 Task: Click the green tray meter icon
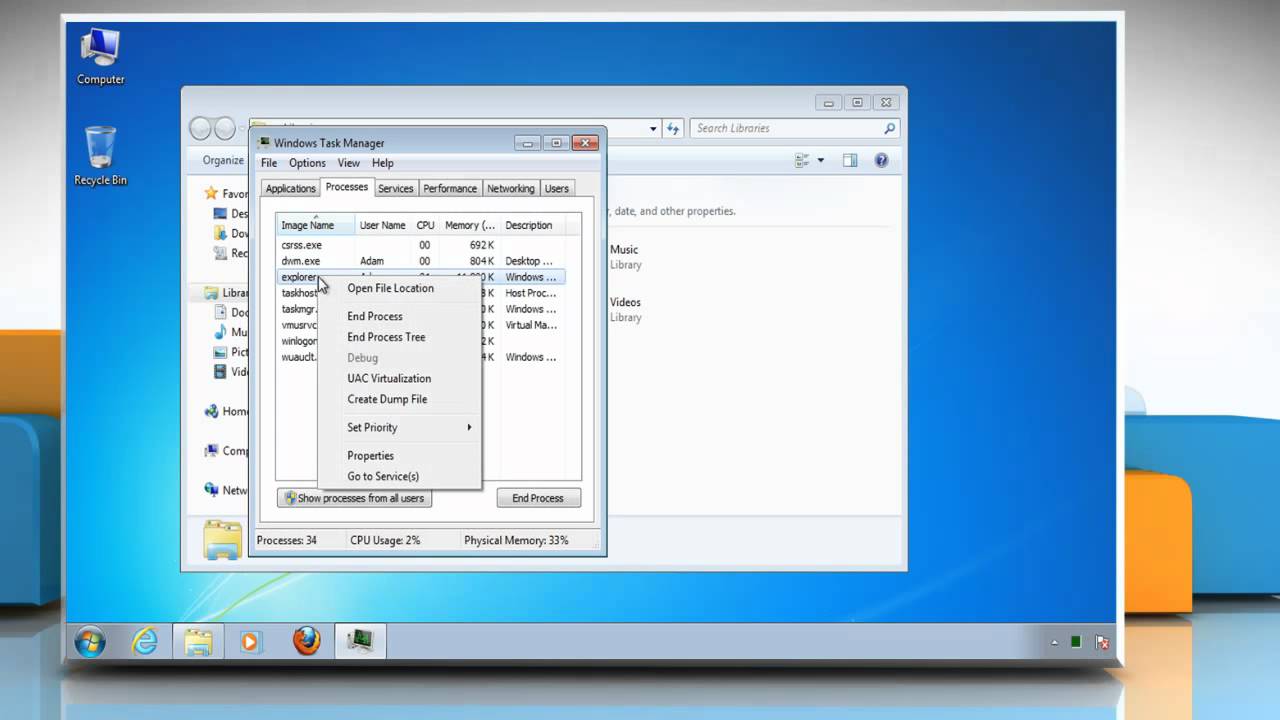point(1076,643)
